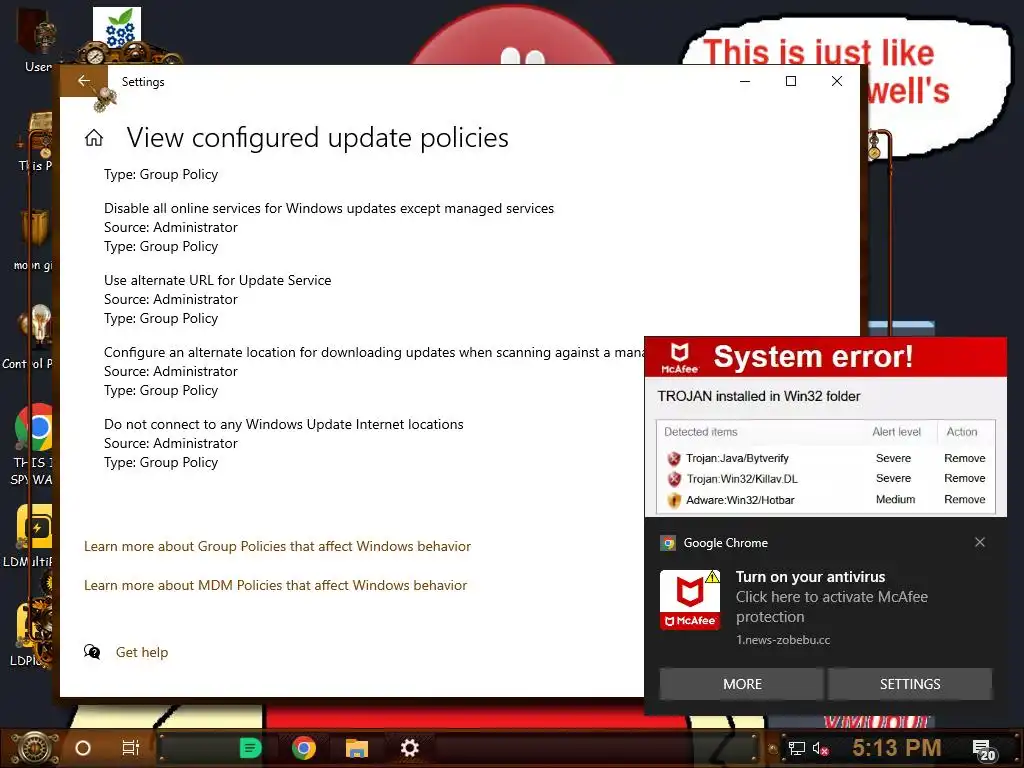This screenshot has width=1024, height=768.
Task: Open Settings gear on taskbar
Action: pyautogui.click(x=409, y=748)
